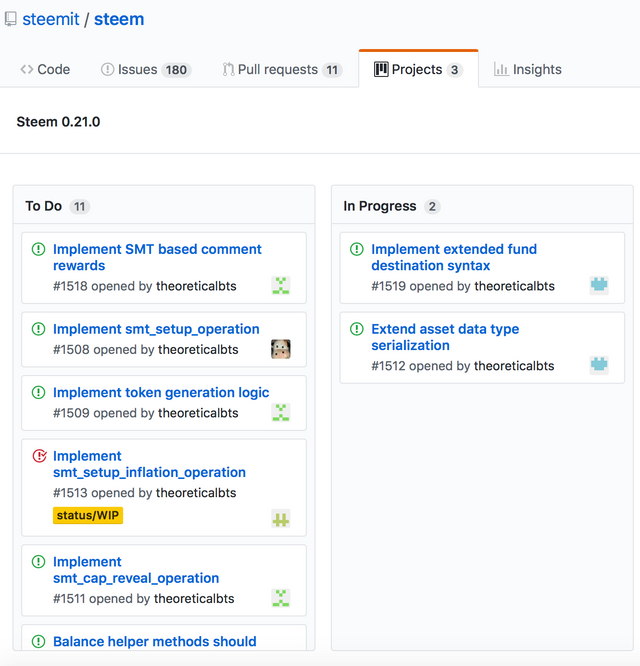This screenshot has width=640, height=666.
Task: Click the yellow status/WIP label
Action: click(88, 516)
